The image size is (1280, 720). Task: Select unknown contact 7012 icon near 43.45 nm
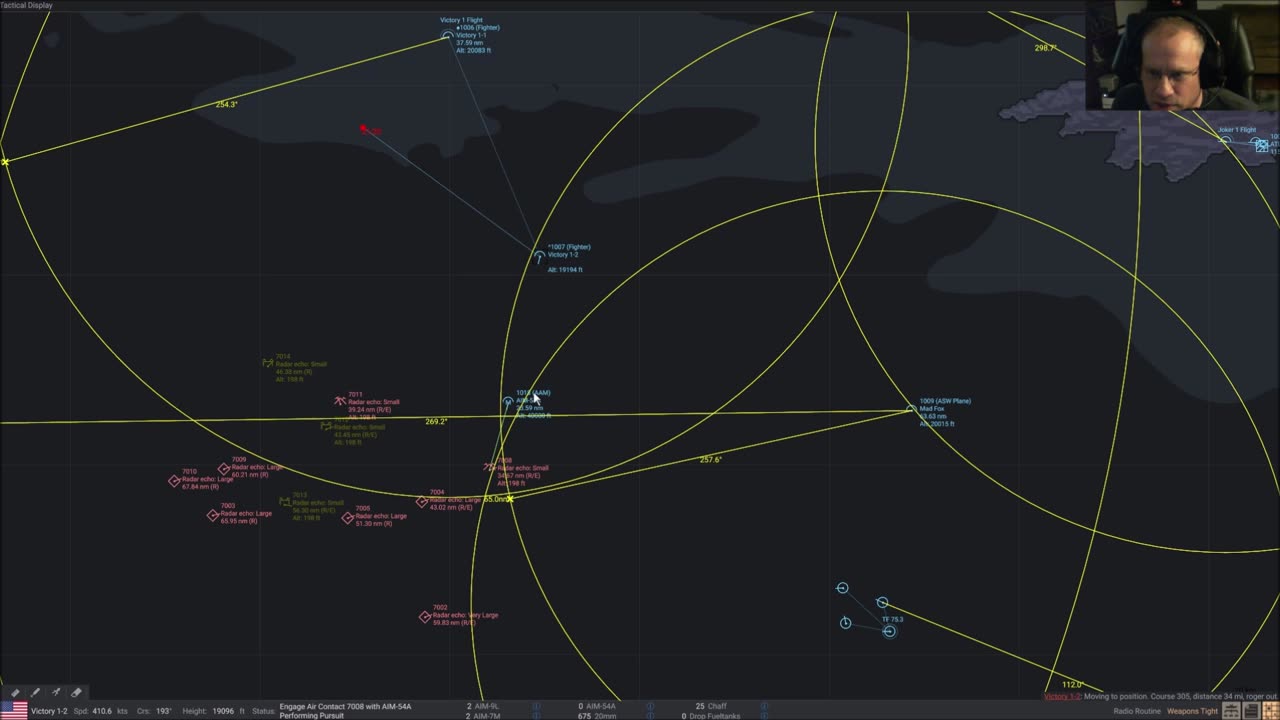pyautogui.click(x=326, y=426)
